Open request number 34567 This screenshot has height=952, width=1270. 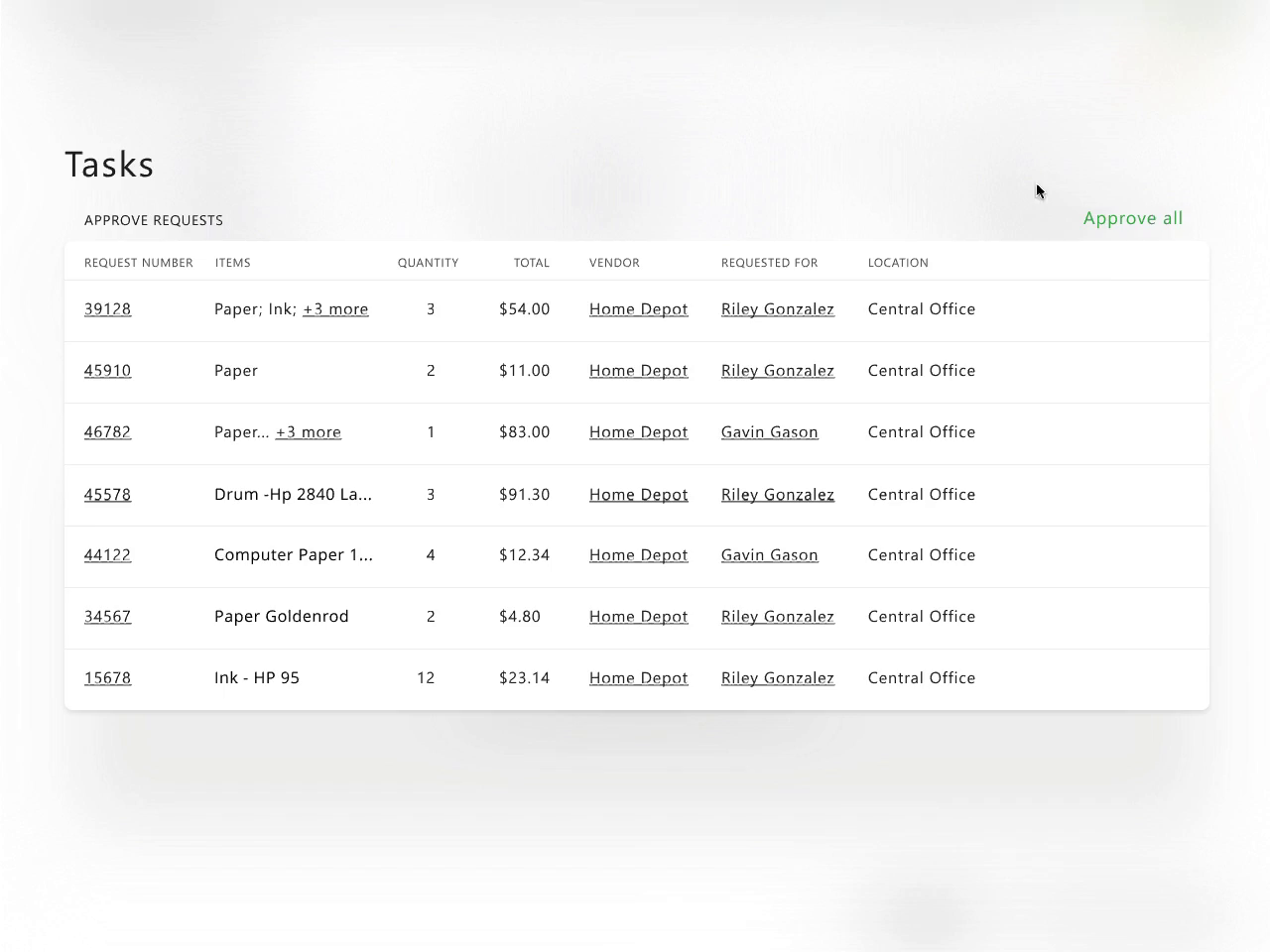pyautogui.click(x=107, y=616)
